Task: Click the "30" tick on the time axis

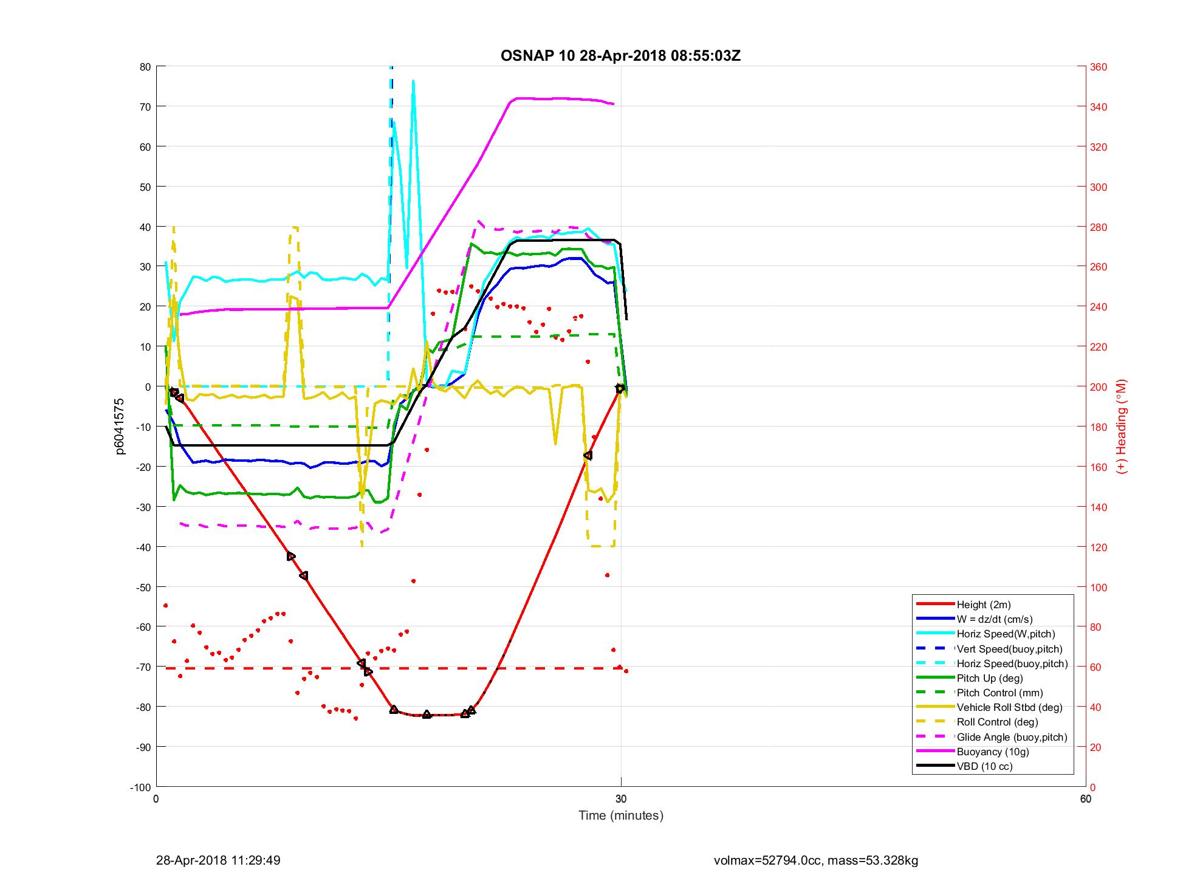Action: pyautogui.click(x=621, y=799)
